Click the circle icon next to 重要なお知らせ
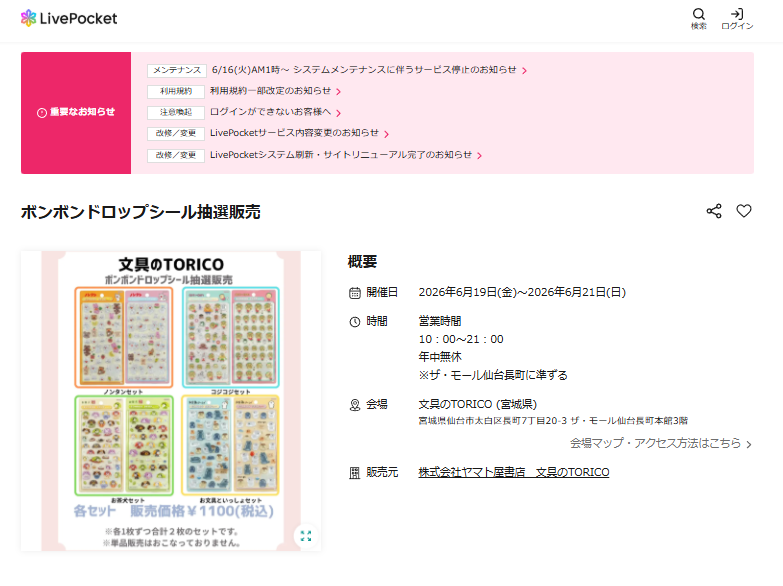Viewport: 783px width, 586px height. coord(42,113)
